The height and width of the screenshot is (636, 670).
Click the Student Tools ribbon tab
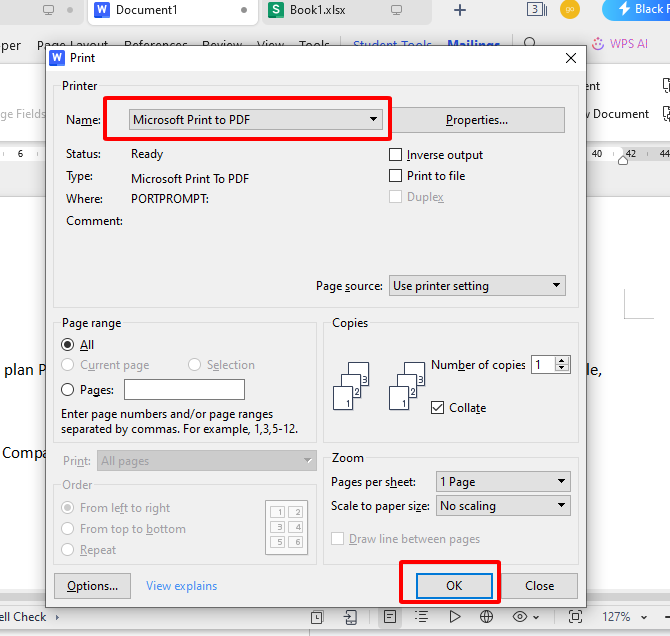click(392, 44)
